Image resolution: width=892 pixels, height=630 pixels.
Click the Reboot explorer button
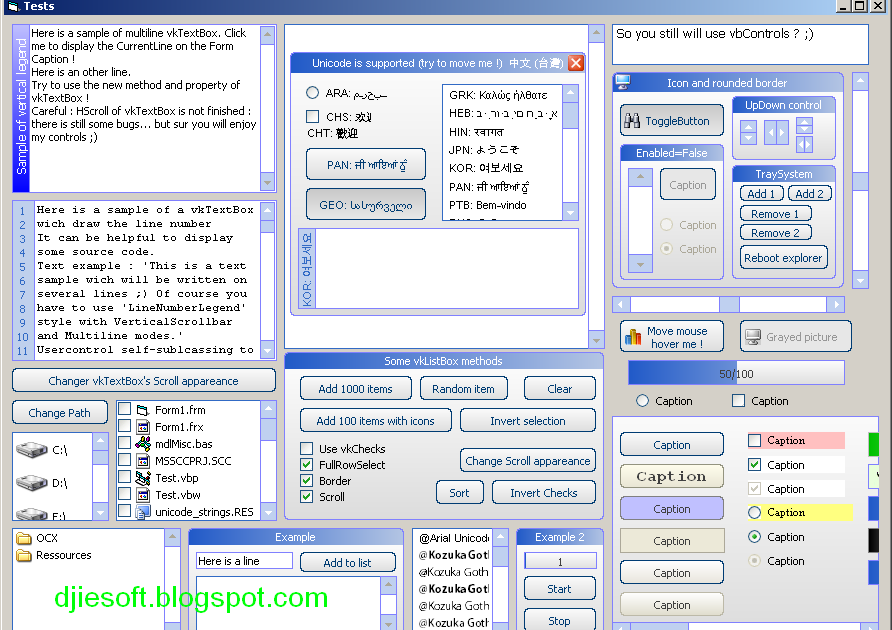click(783, 258)
